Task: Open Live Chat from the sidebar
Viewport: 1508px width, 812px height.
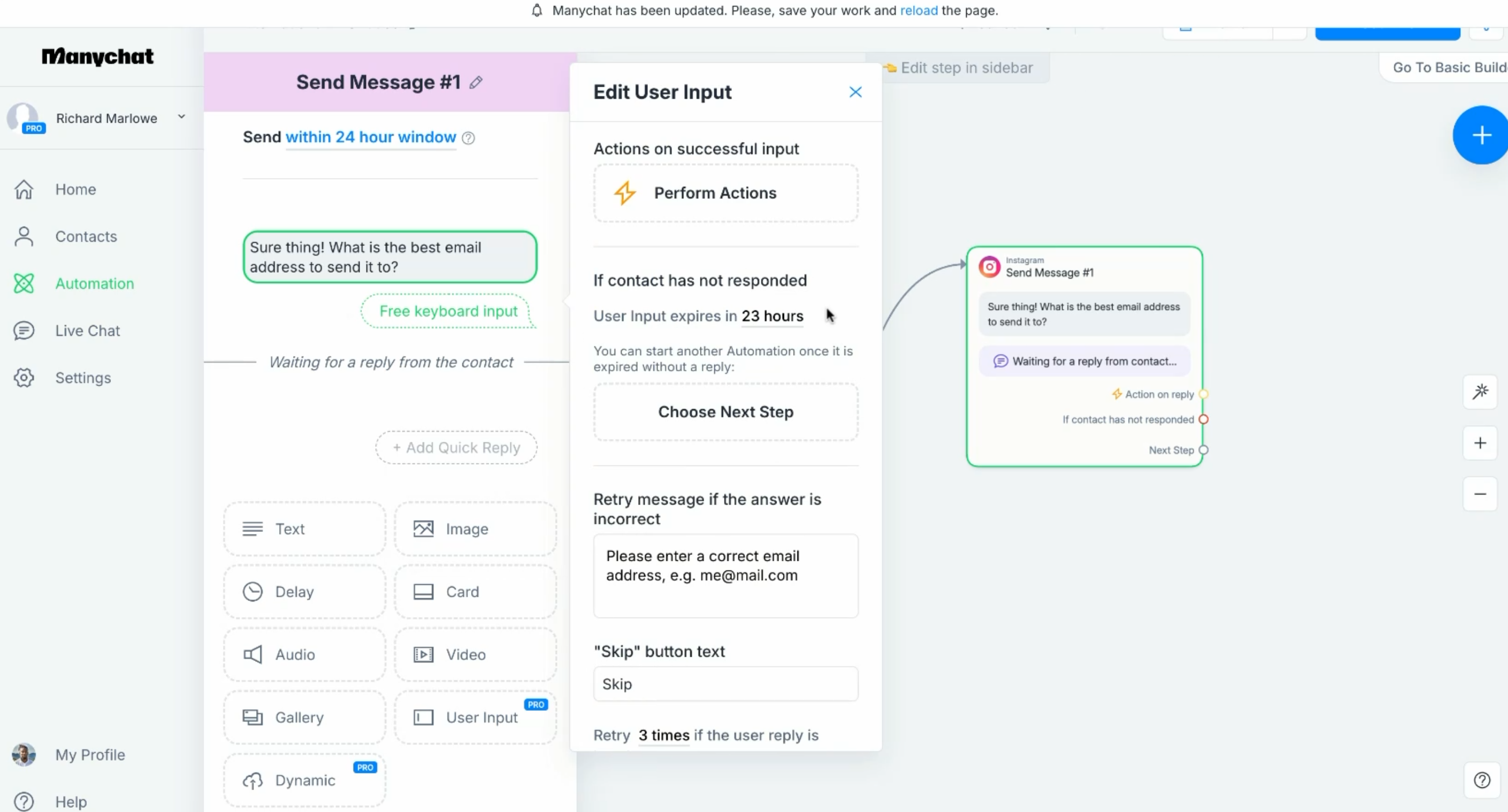Action: pos(87,330)
